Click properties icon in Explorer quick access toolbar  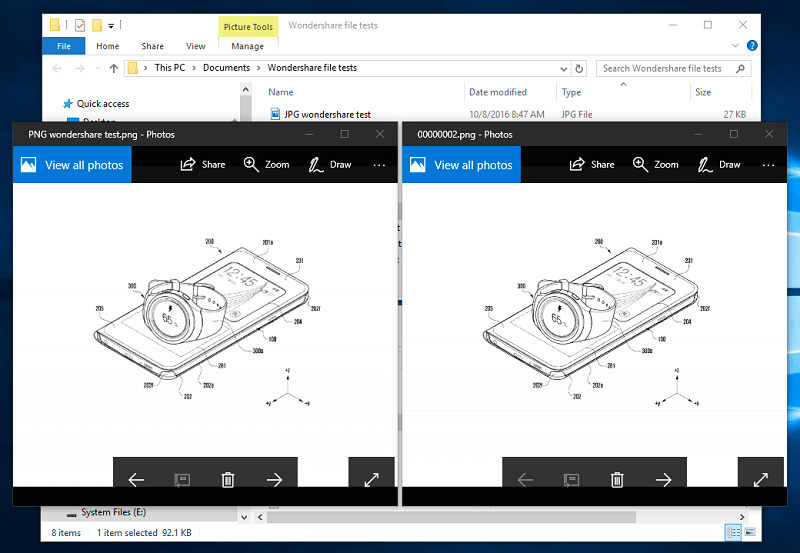[80, 26]
